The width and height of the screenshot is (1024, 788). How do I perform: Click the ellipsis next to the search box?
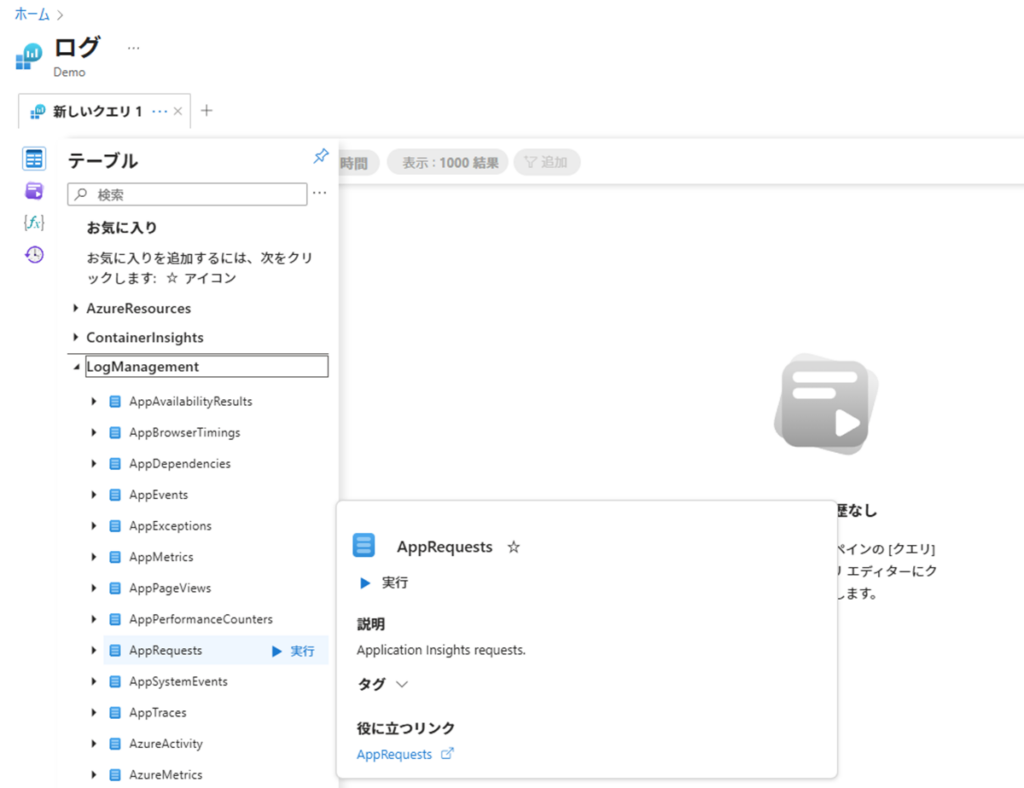coord(320,194)
